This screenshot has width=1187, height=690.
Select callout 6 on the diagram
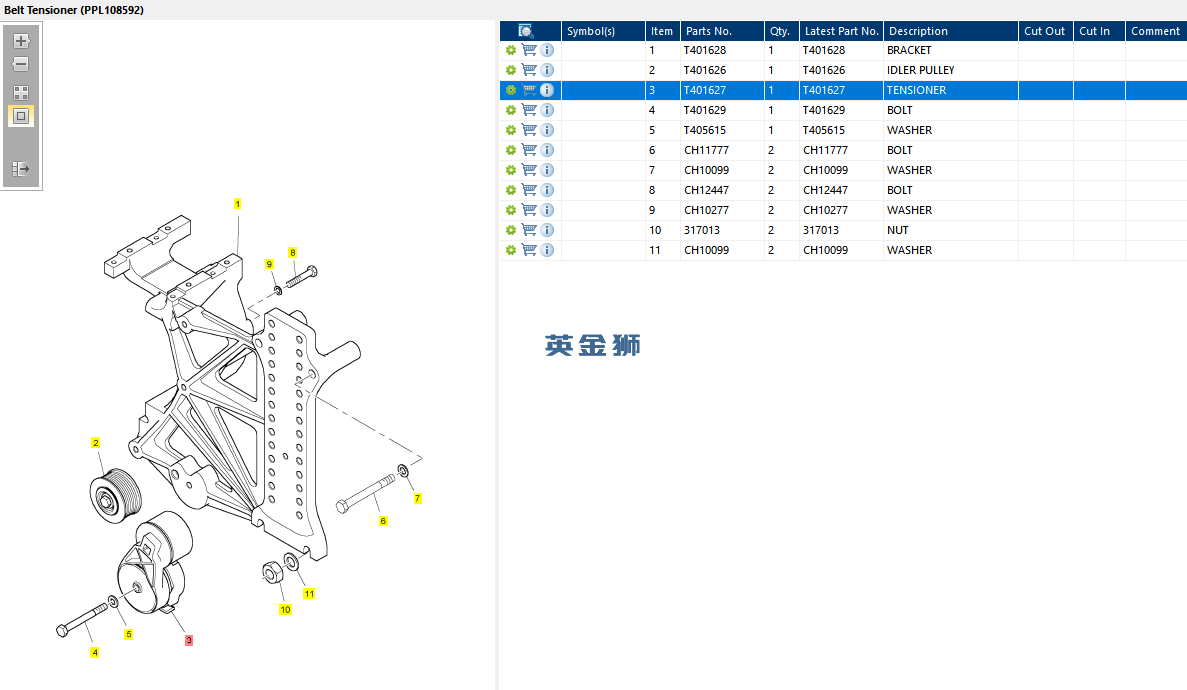[x=383, y=521]
